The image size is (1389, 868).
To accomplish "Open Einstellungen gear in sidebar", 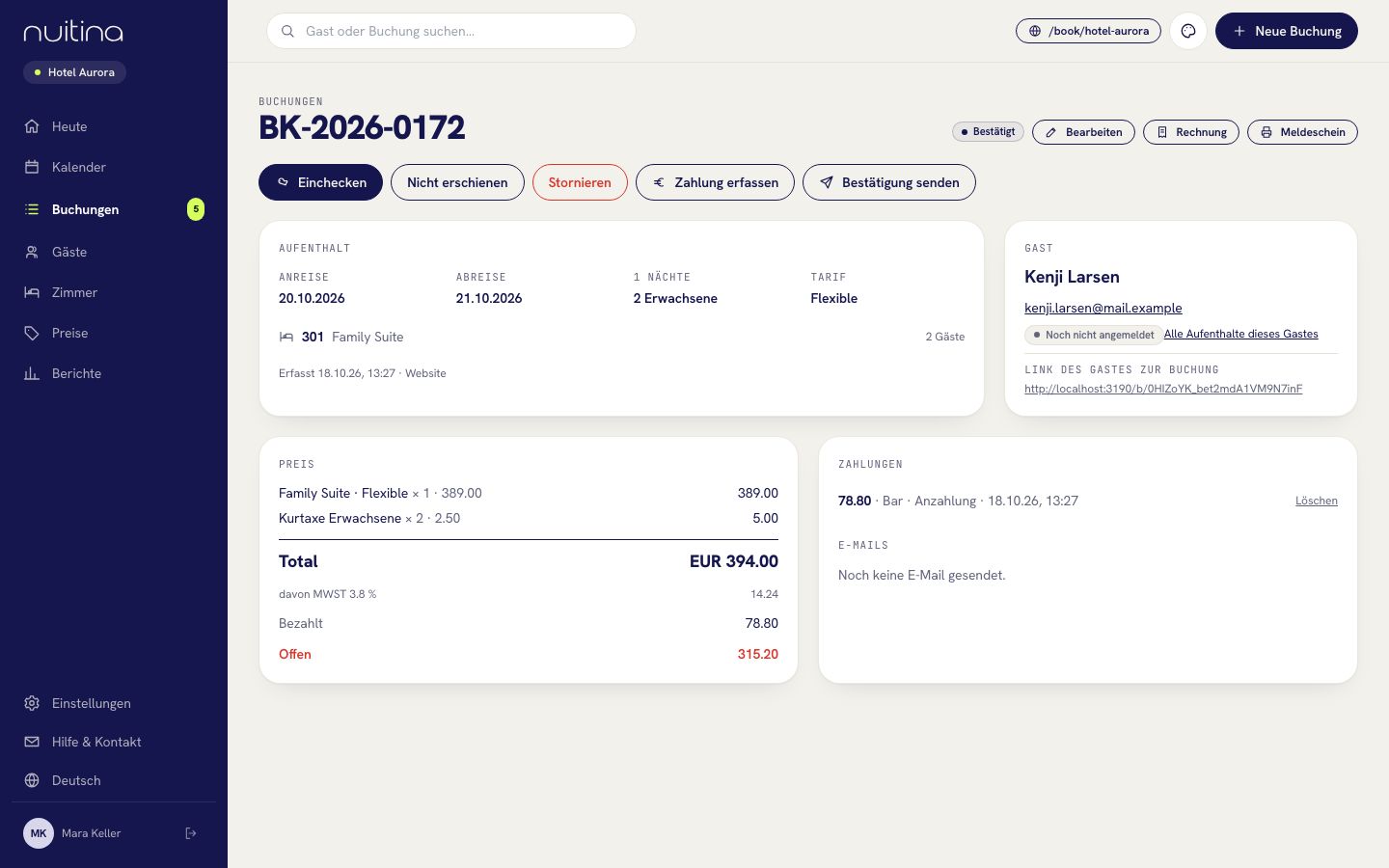I will 114,703.
